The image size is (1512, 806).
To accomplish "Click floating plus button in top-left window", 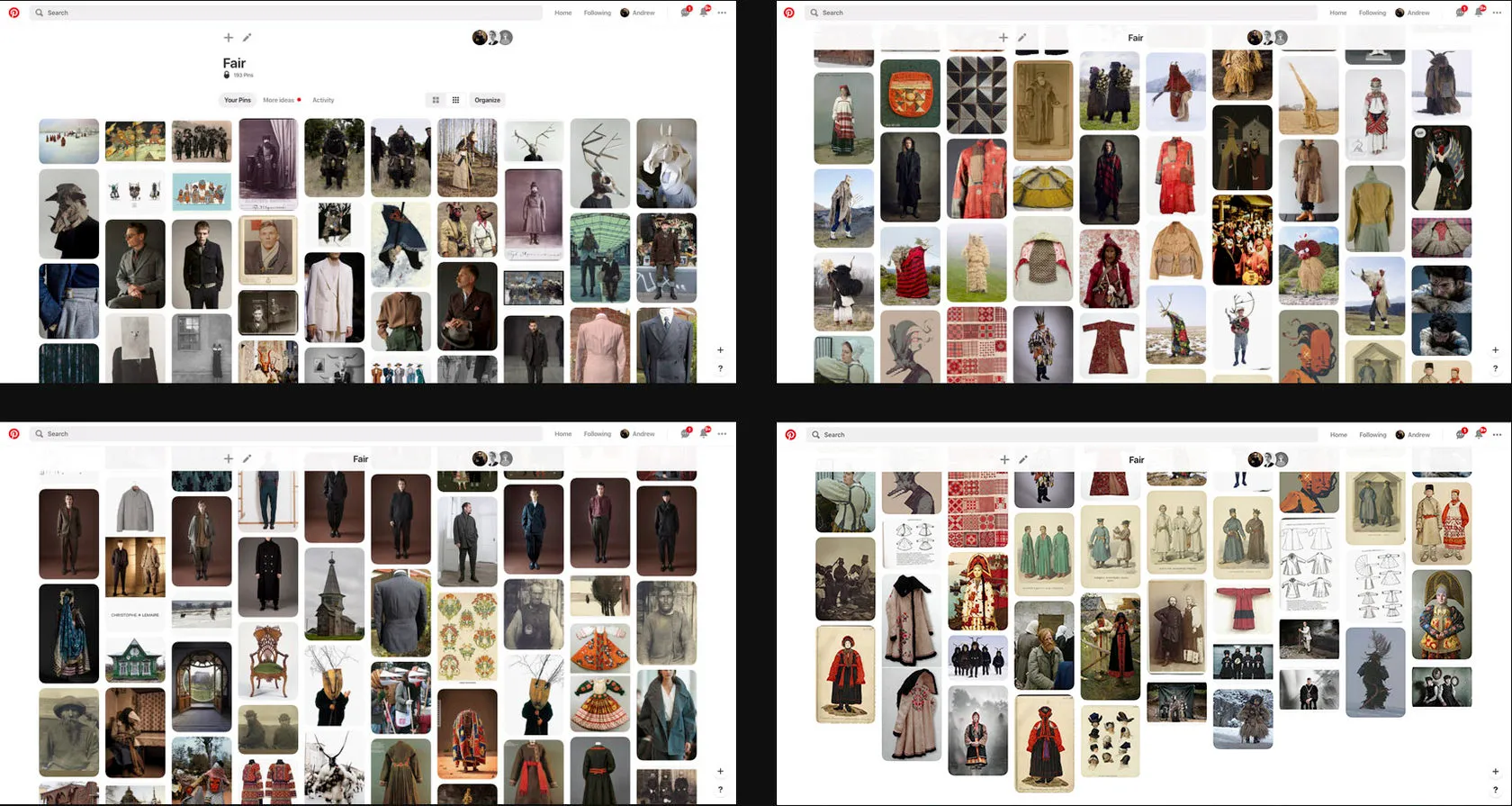I will pyautogui.click(x=720, y=349).
